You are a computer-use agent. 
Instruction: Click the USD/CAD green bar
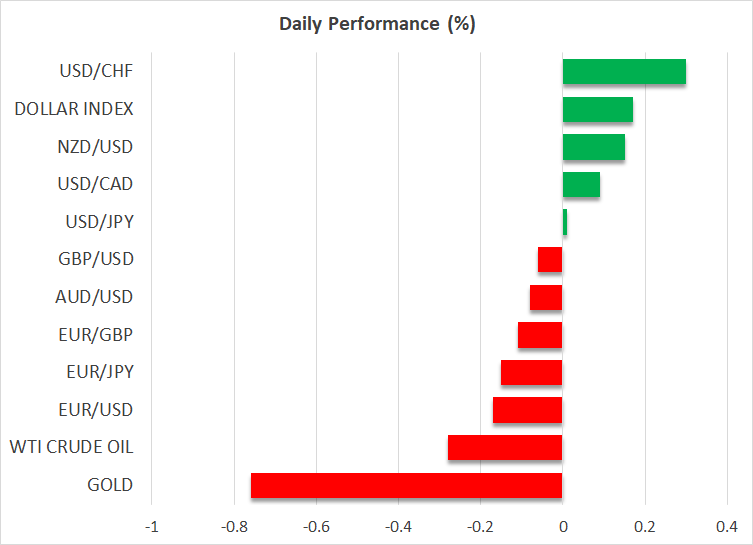click(581, 184)
